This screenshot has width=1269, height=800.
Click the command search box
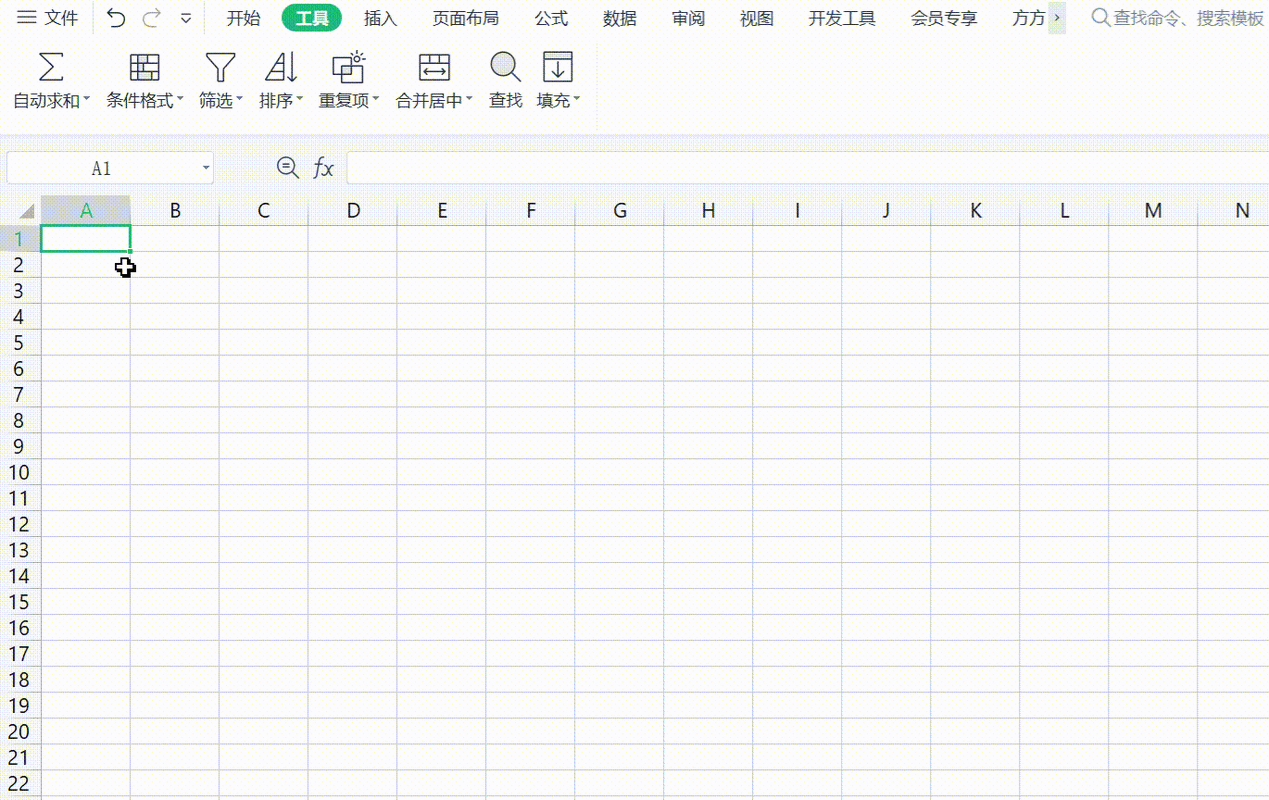[x=1180, y=17]
